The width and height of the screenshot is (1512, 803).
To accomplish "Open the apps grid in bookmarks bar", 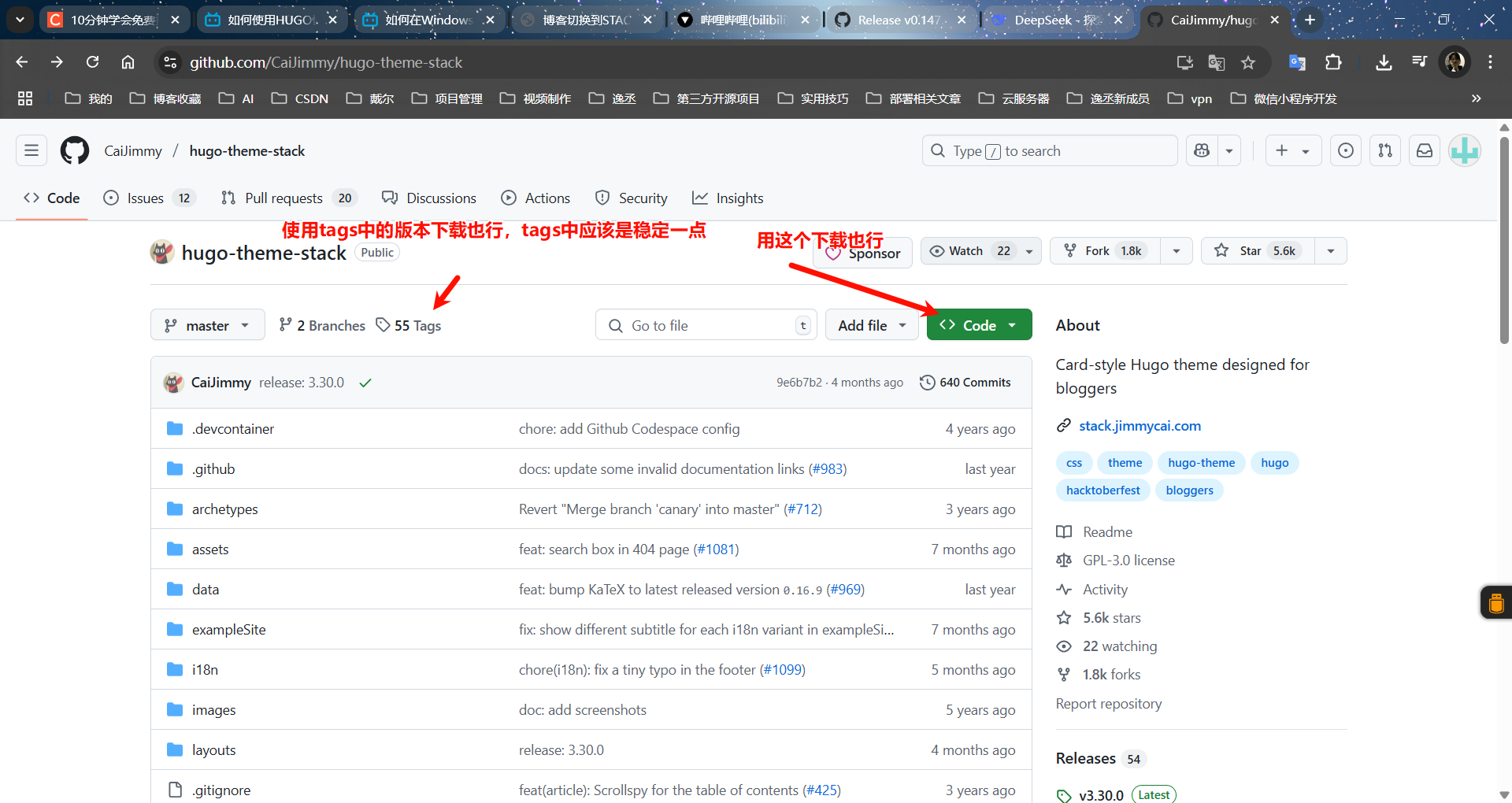I will (25, 98).
